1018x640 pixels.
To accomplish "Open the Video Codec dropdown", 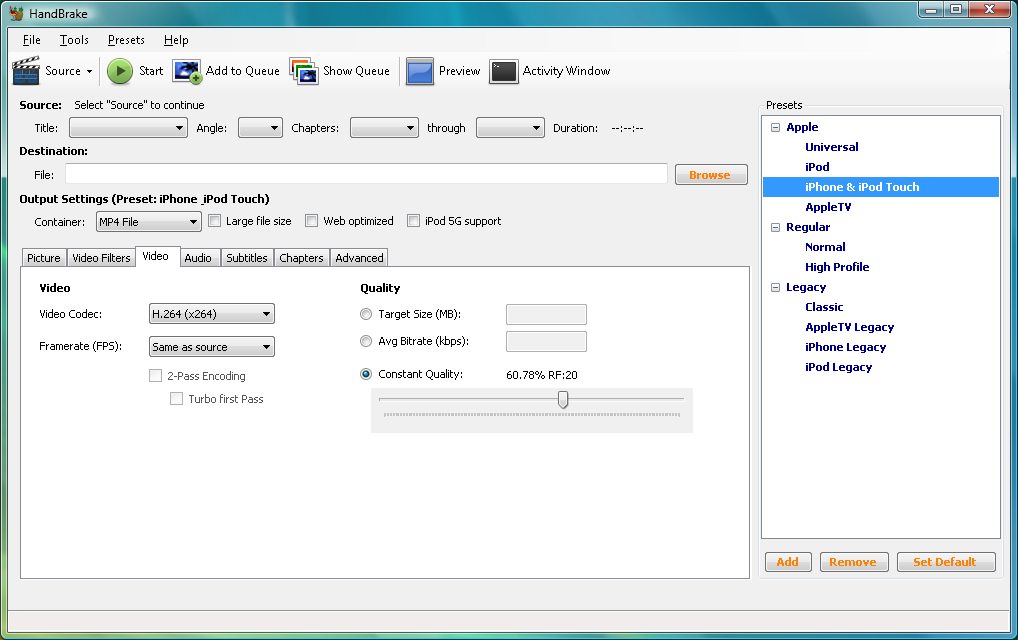I will (x=211, y=315).
